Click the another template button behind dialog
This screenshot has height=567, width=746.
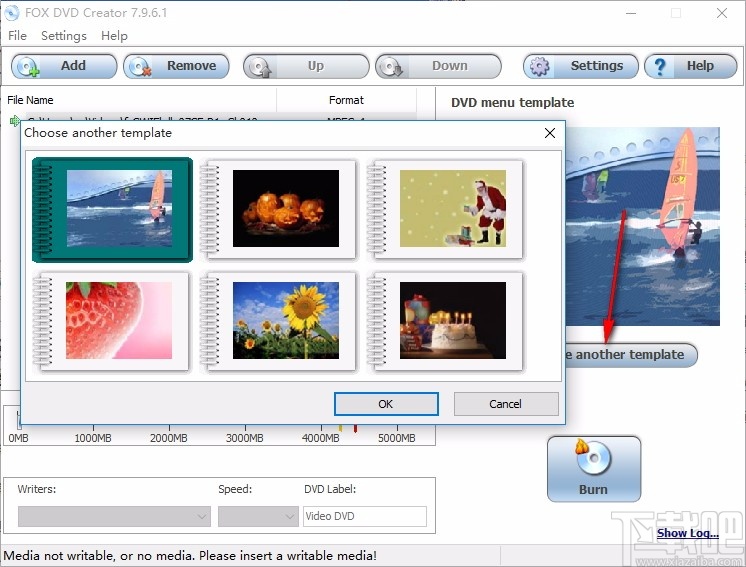click(x=631, y=355)
